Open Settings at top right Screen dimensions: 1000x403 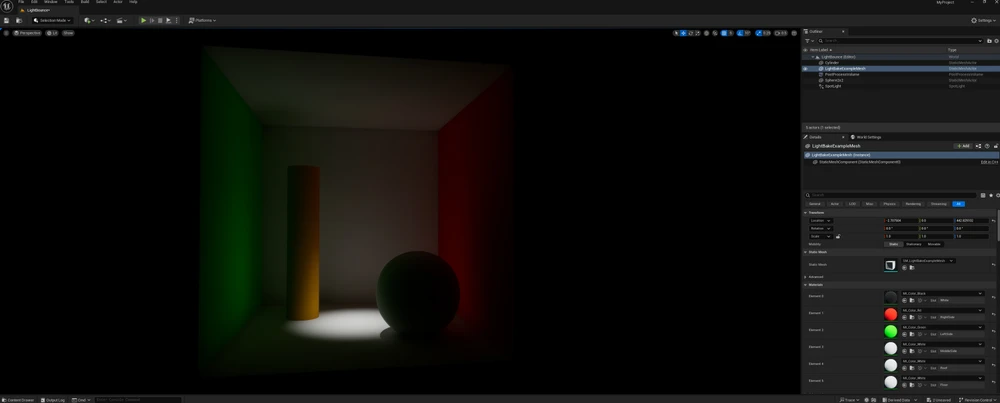click(x=983, y=20)
